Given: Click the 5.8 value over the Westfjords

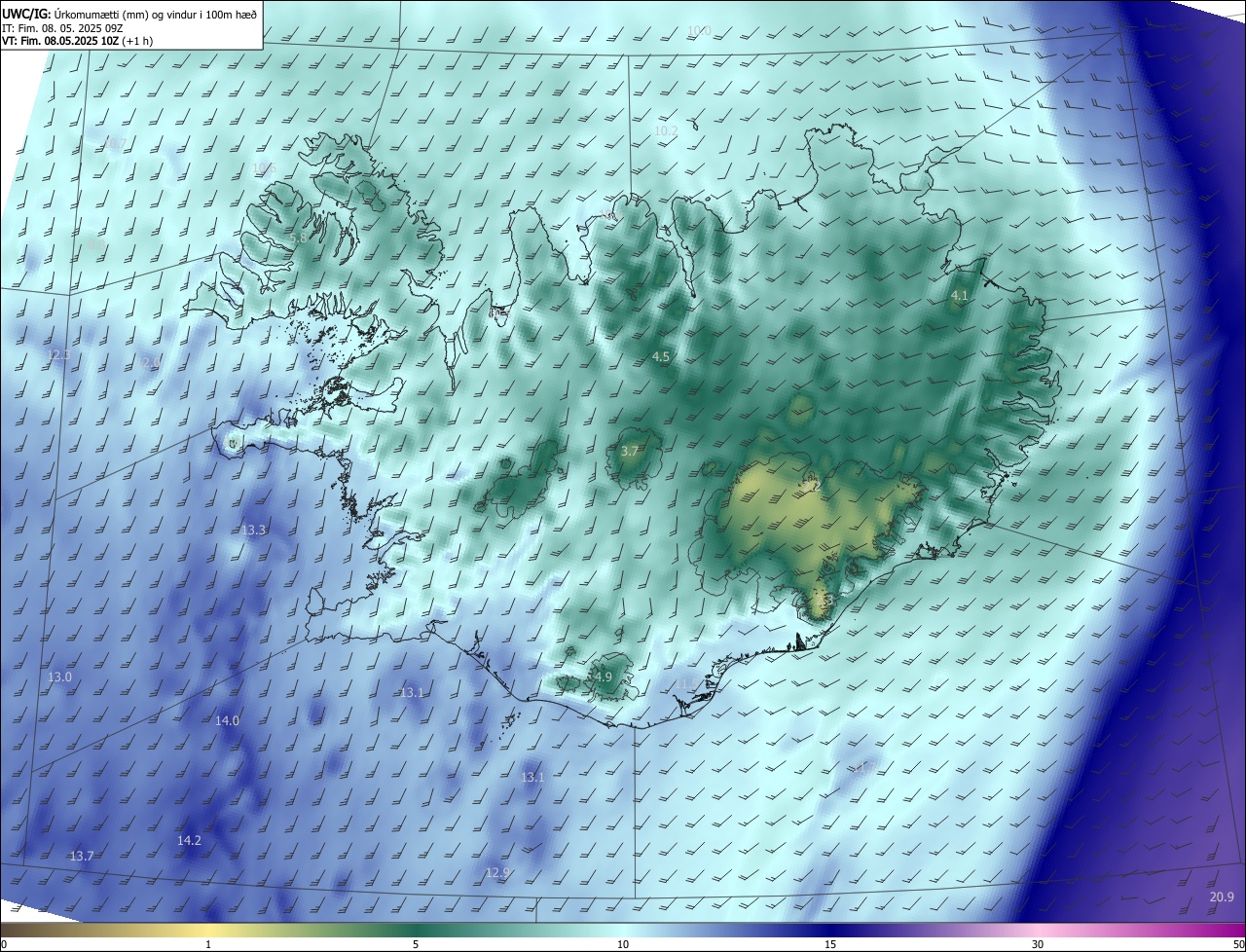Looking at the screenshot, I should pos(298,238).
